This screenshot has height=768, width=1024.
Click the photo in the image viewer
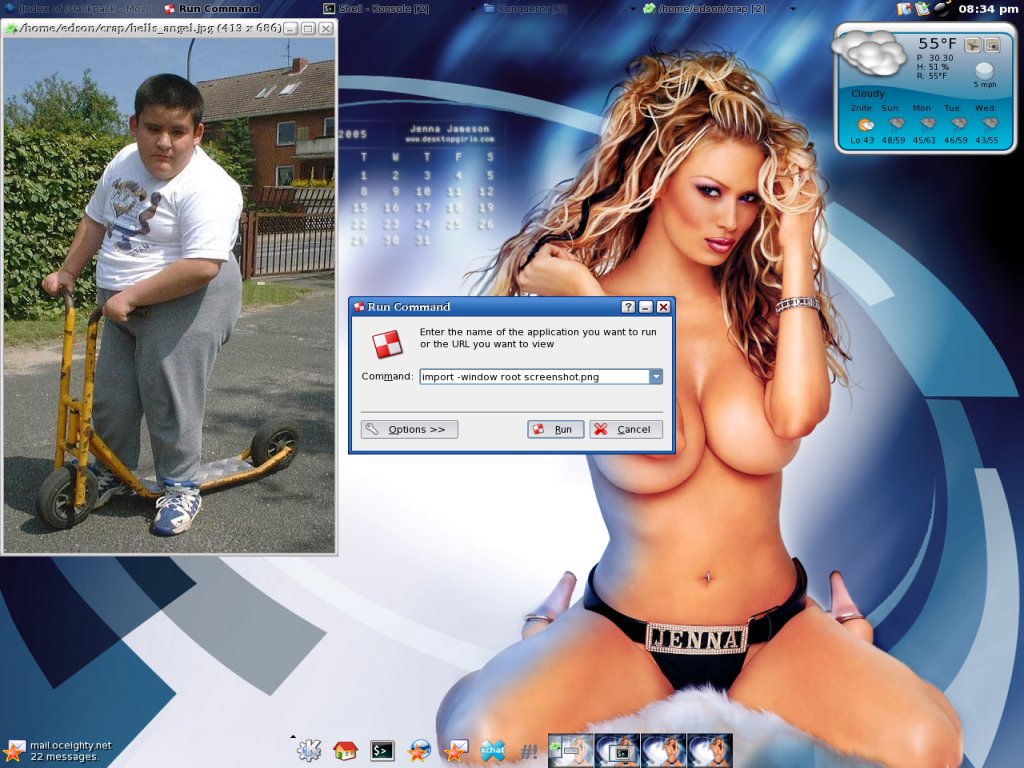pos(169,295)
